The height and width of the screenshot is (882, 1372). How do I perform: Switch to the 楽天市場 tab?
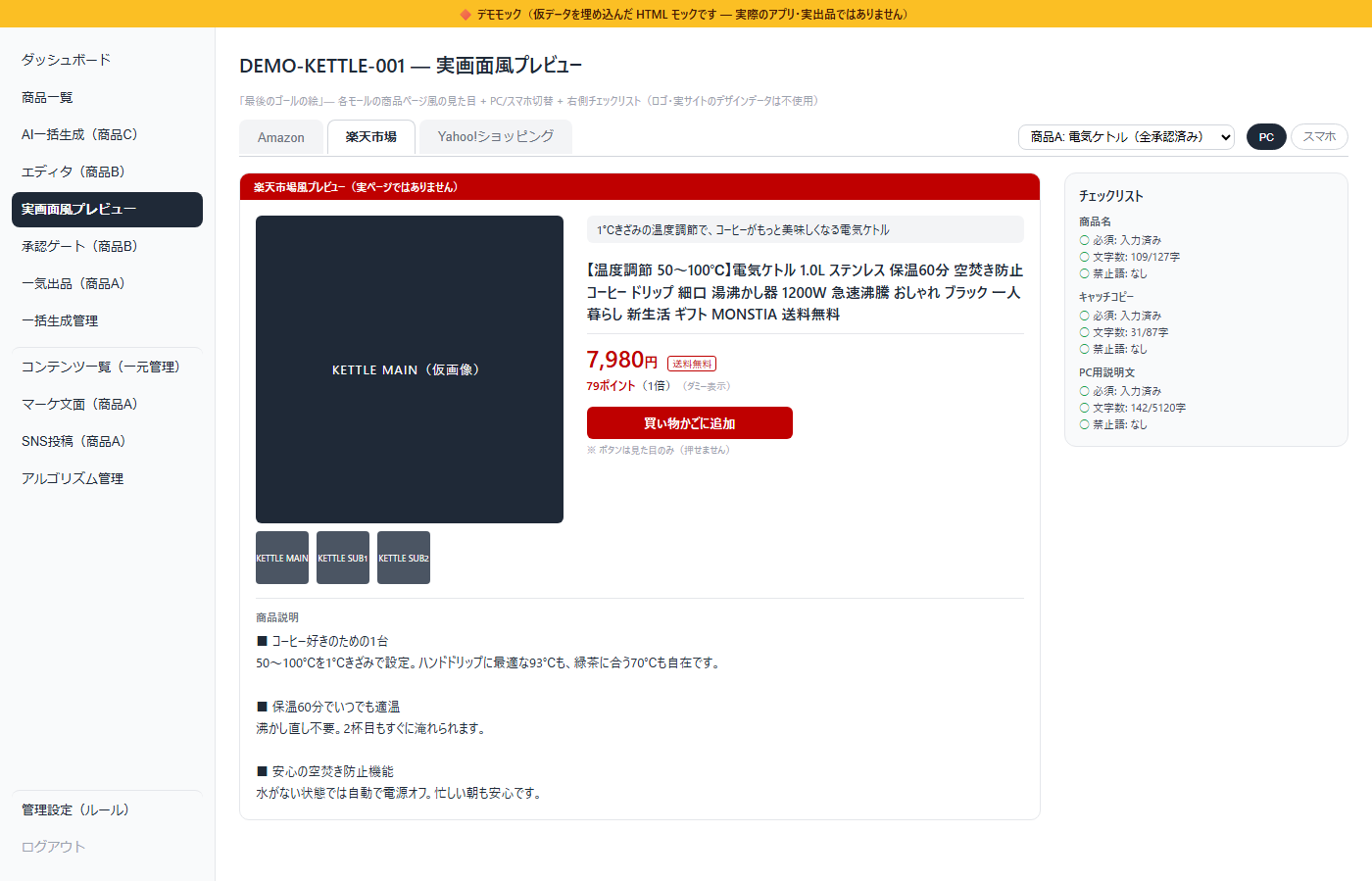tap(371, 137)
